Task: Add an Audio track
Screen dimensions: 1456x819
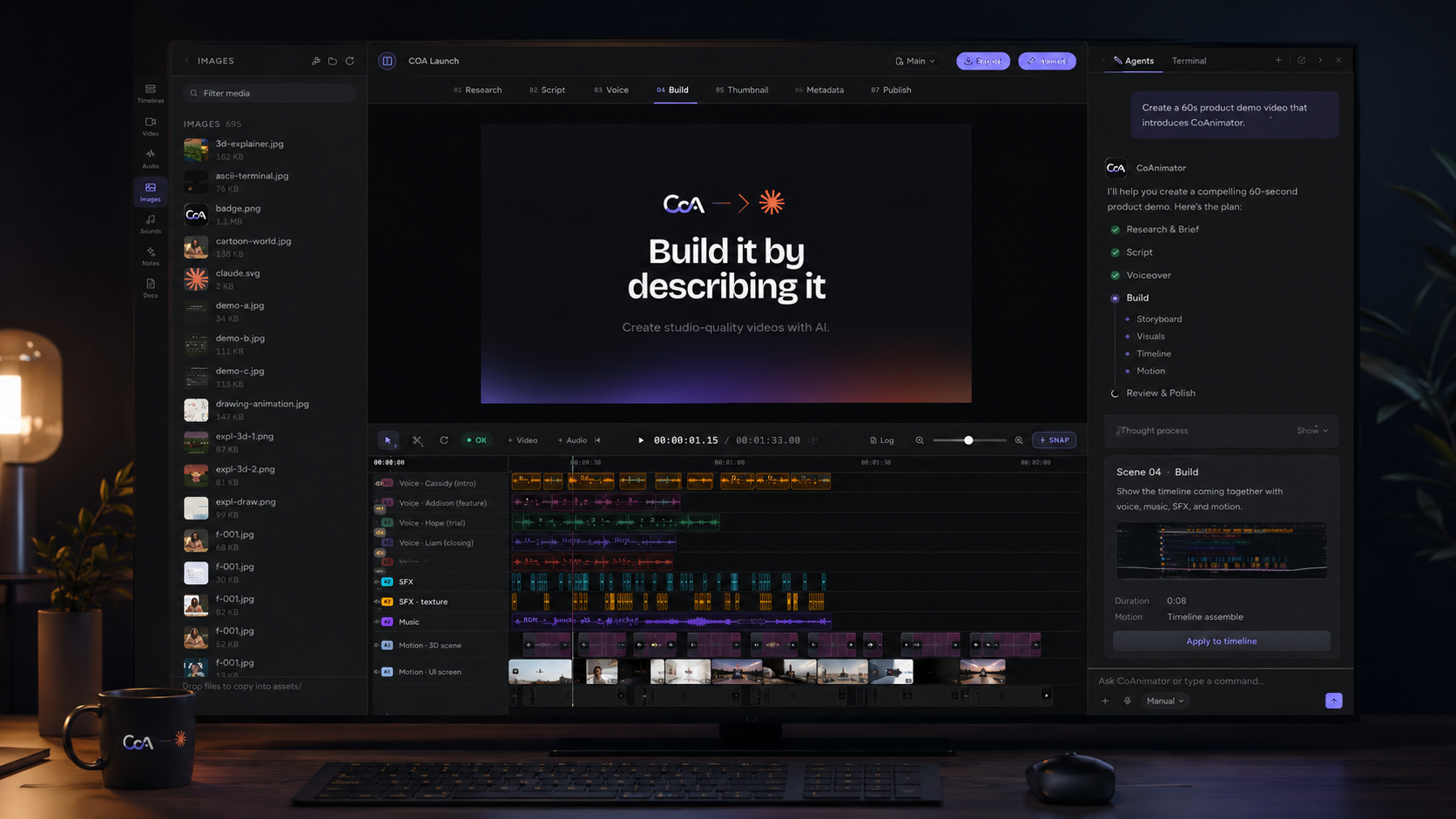Action: point(572,440)
